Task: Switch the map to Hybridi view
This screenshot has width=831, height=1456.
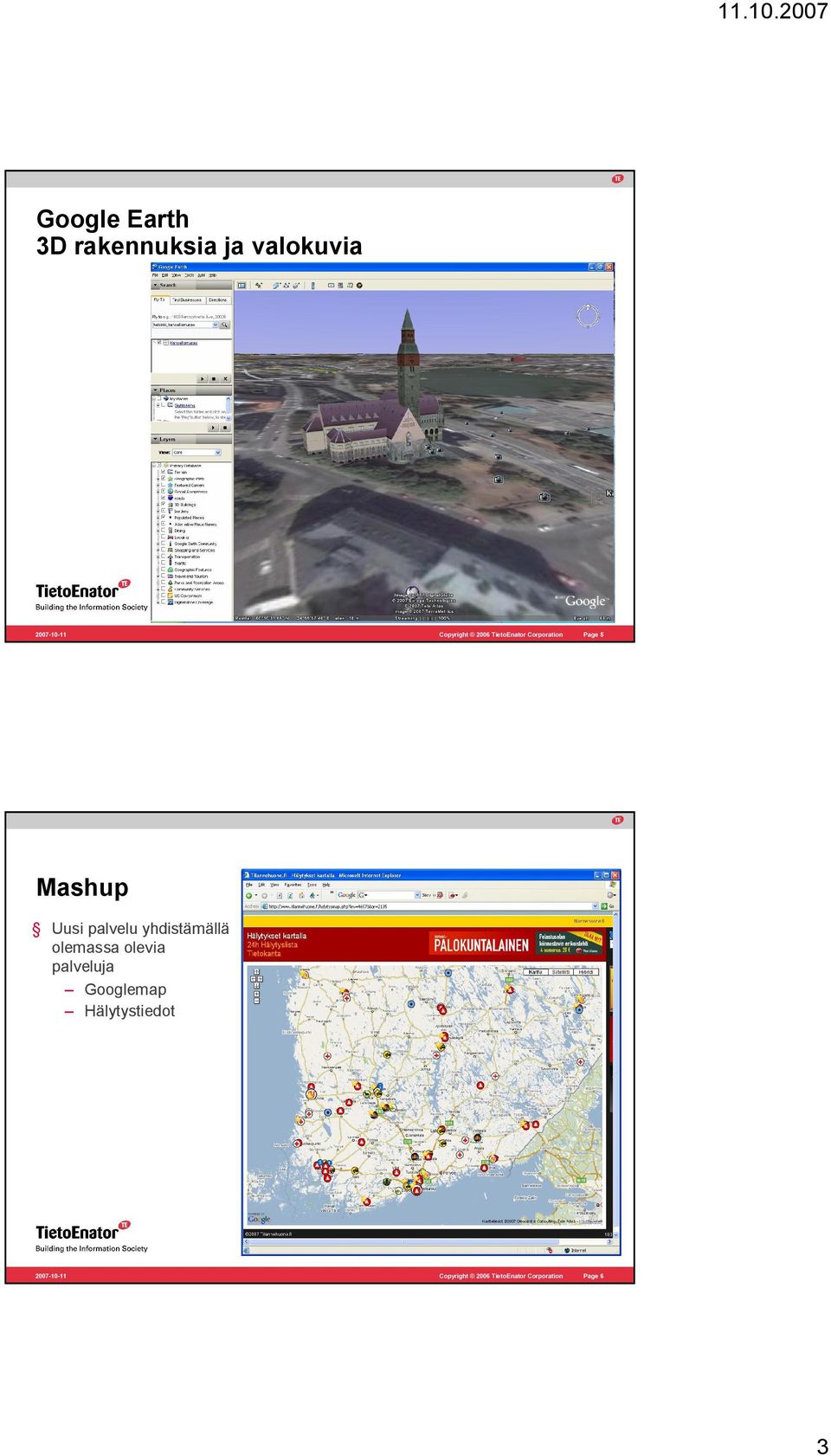Action: [586, 972]
